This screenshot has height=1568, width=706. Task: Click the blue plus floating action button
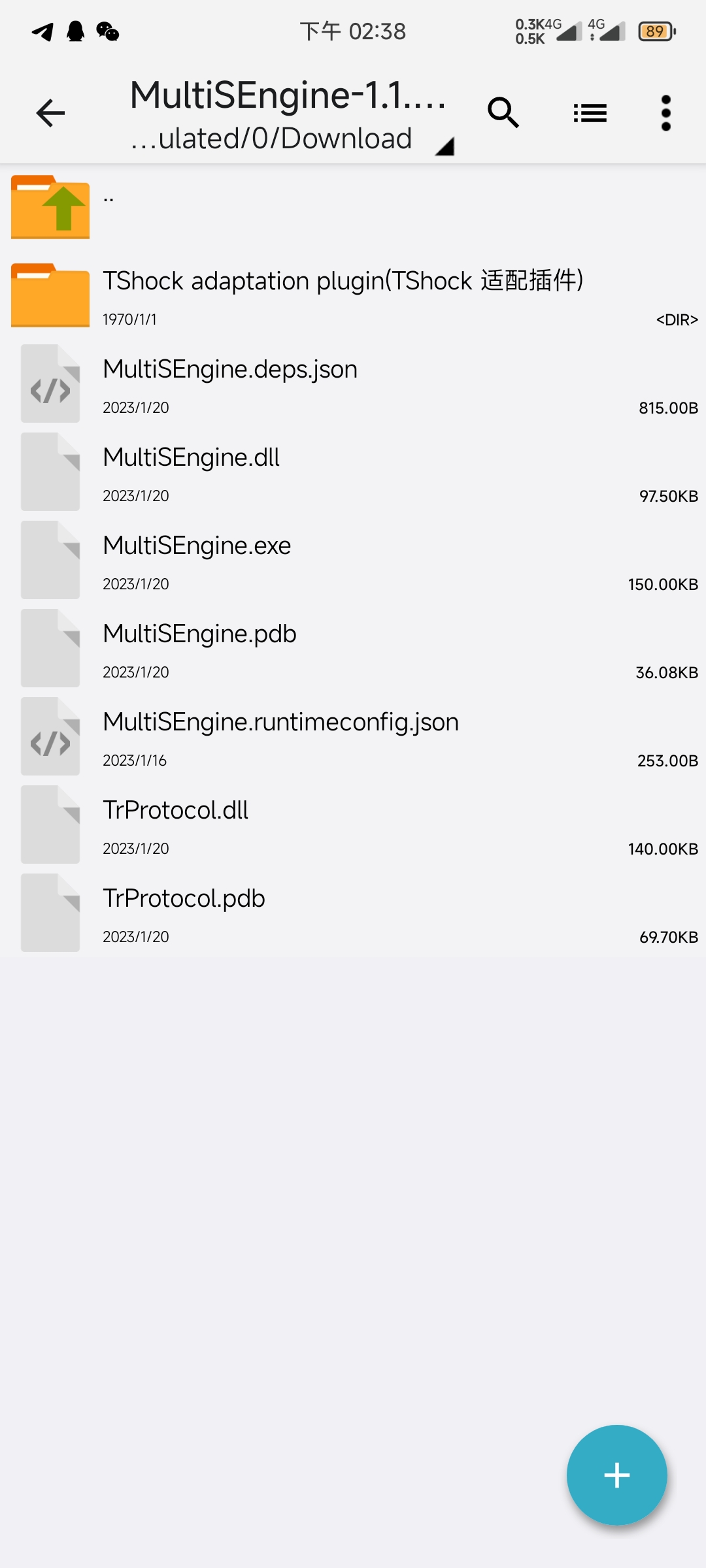(x=616, y=1475)
